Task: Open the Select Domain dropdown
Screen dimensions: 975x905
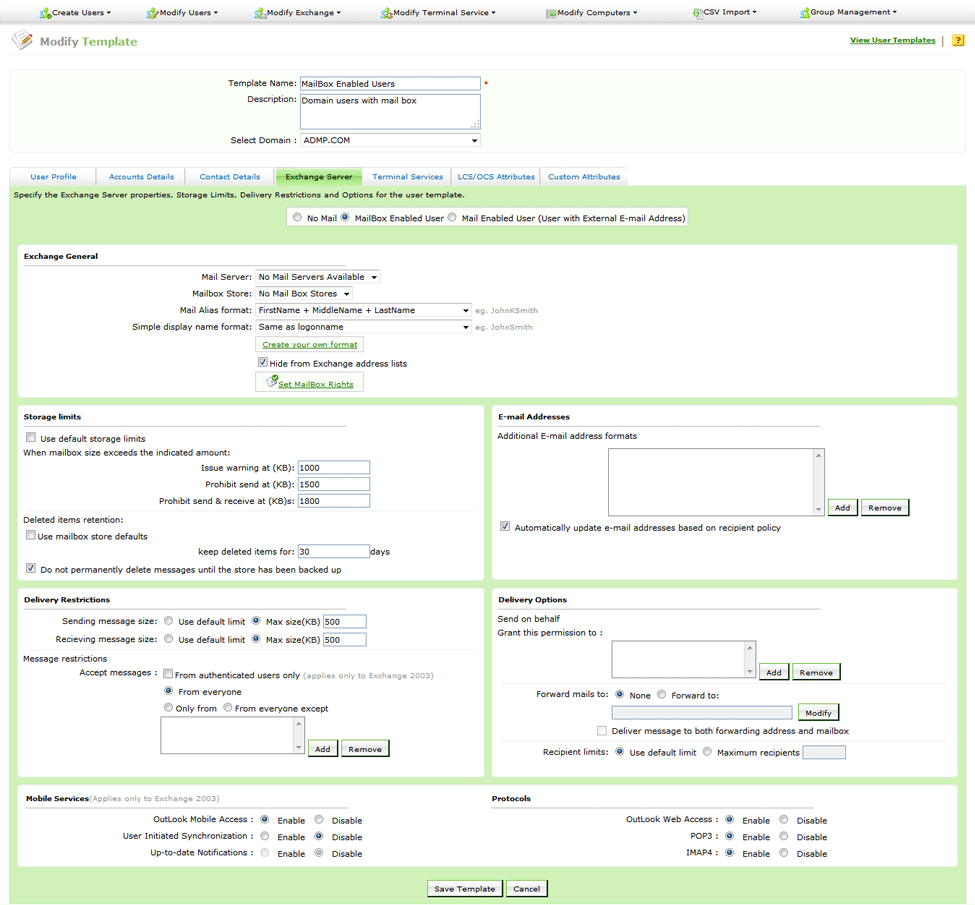Action: [x=390, y=141]
